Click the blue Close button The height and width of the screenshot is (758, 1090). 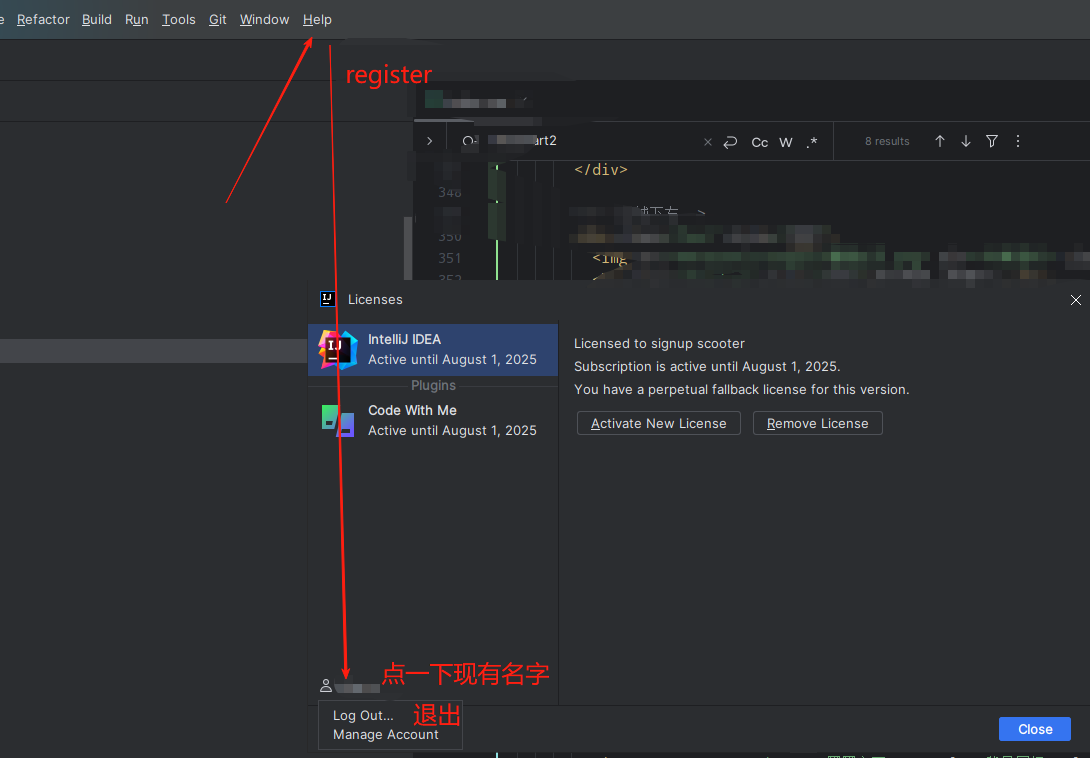click(x=1034, y=729)
